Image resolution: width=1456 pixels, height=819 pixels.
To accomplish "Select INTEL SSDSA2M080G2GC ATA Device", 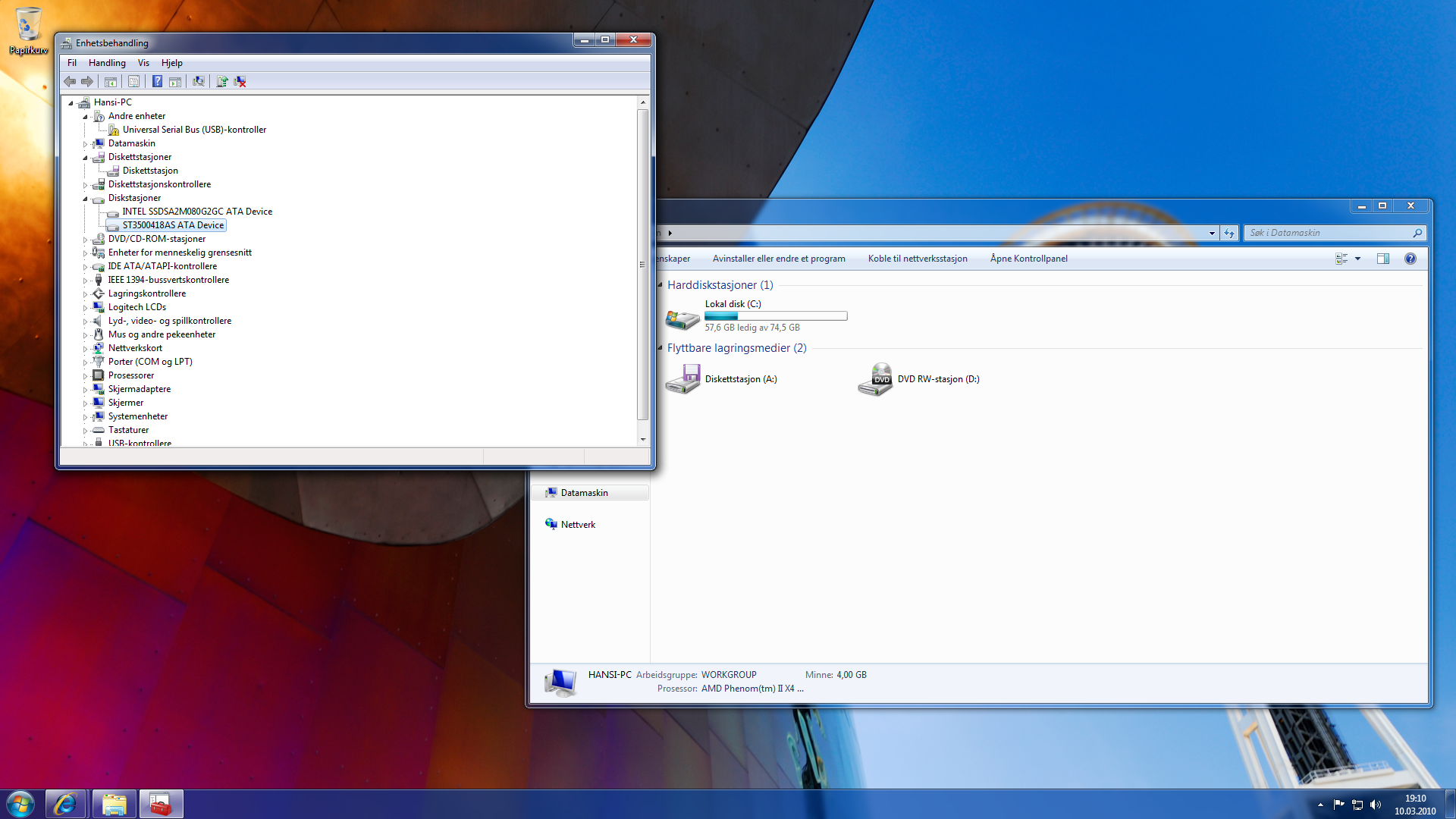I will point(197,212).
